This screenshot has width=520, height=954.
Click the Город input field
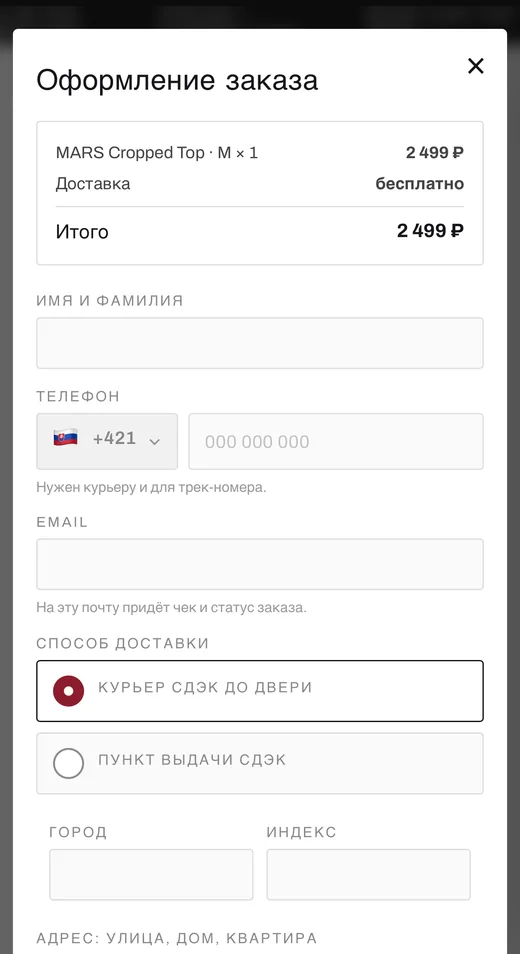(151, 875)
